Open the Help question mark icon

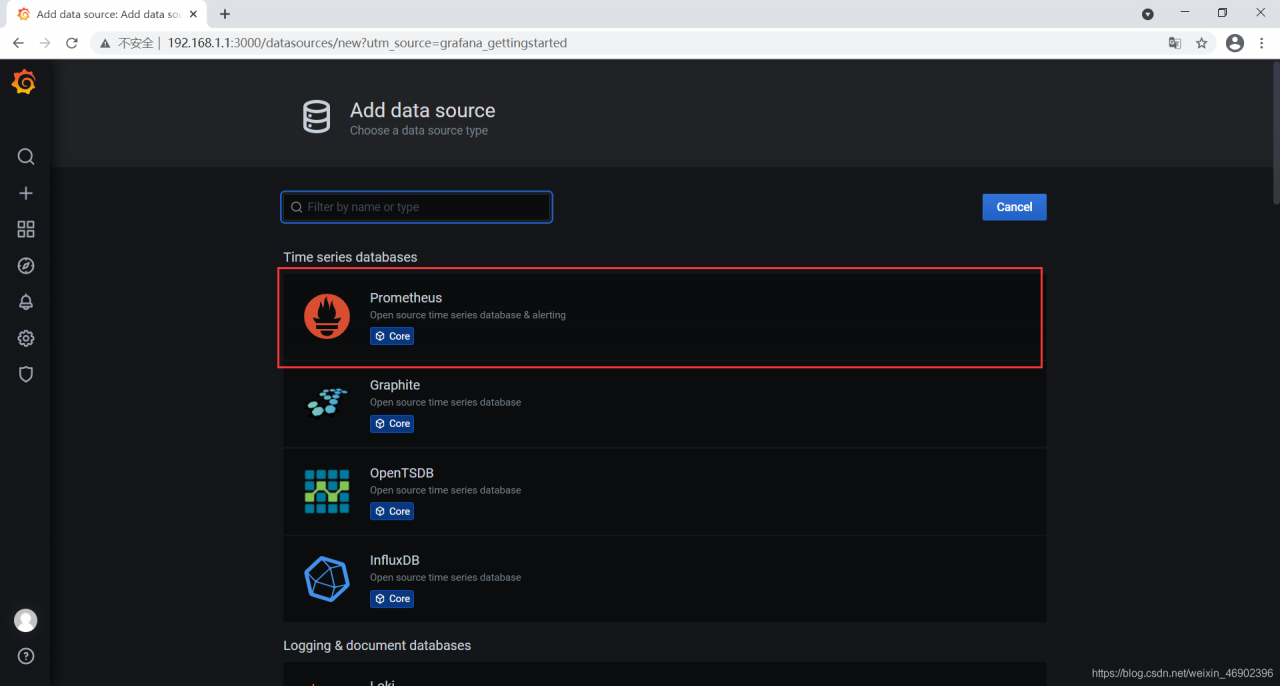pos(26,656)
